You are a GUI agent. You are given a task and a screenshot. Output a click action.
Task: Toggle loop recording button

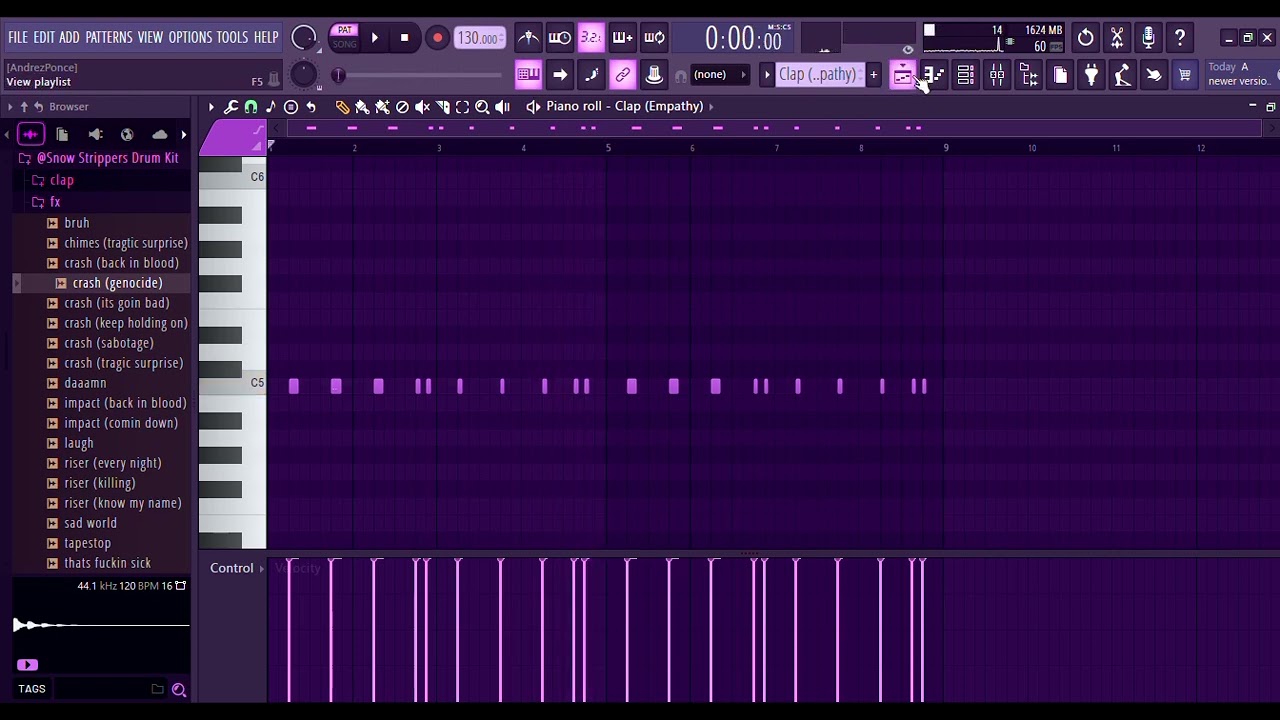(654, 38)
